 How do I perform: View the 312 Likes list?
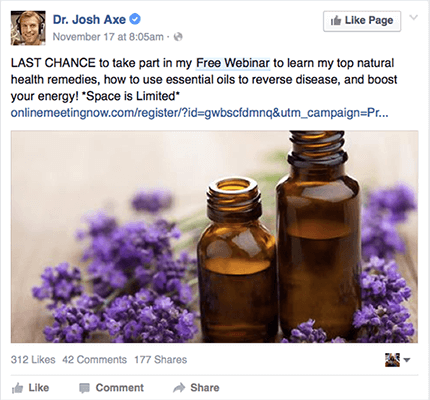point(33,360)
